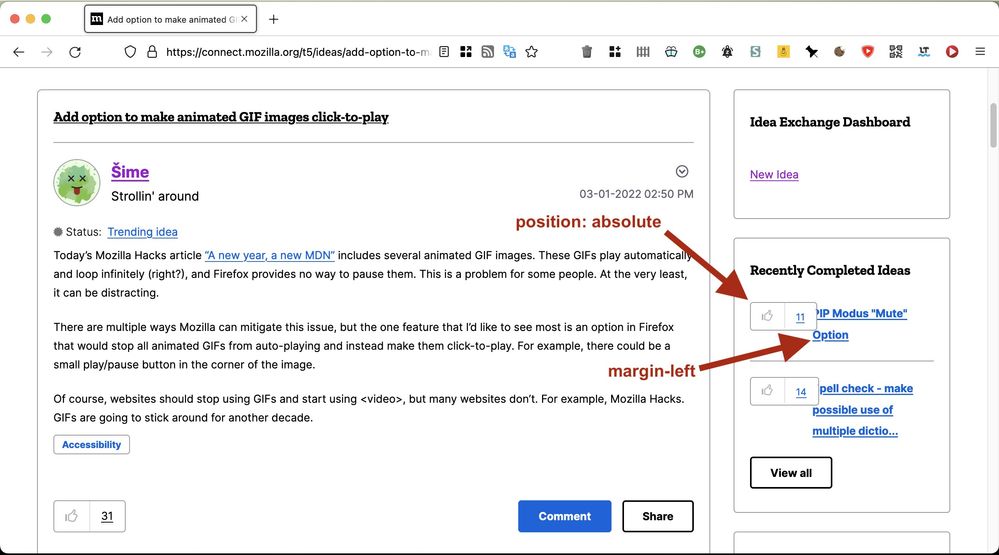View the 14 kudos count
Viewport: 999px width, 555px height.
pos(801,392)
